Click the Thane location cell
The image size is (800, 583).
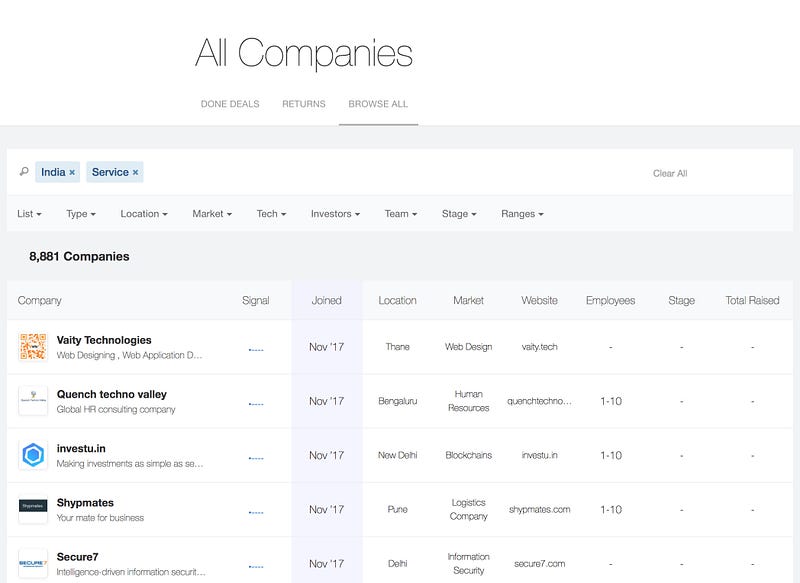(397, 347)
